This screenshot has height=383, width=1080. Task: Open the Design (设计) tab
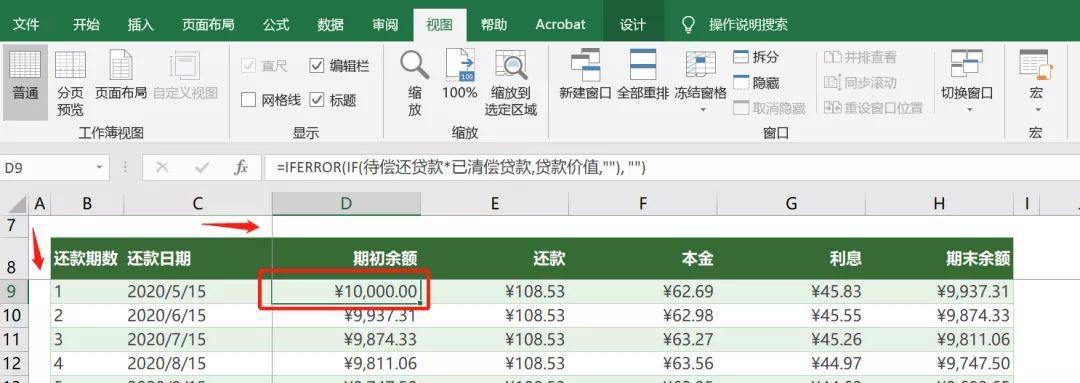(632, 25)
